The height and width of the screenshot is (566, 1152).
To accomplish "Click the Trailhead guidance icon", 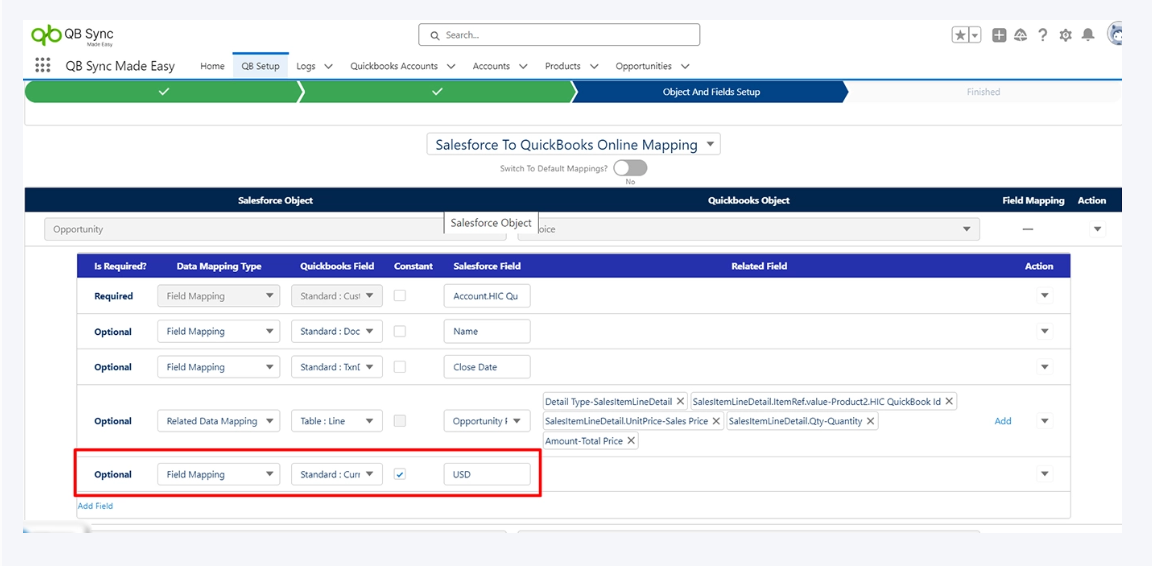I will tap(1020, 35).
